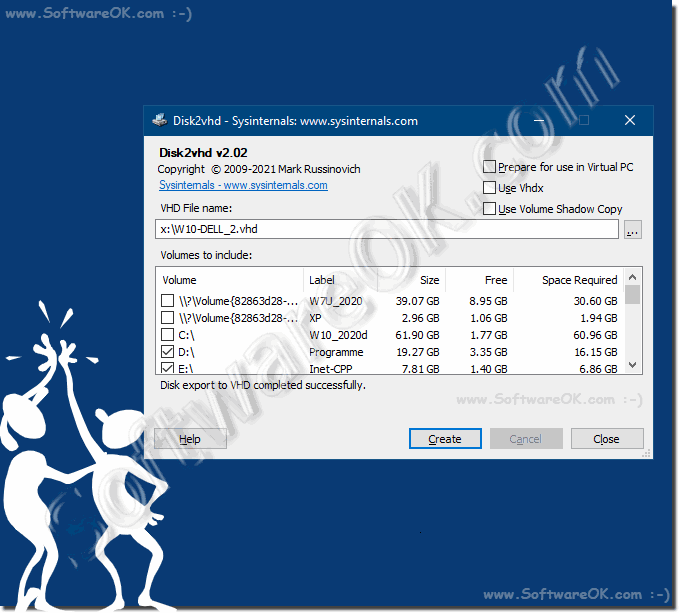Image resolution: width=679 pixels, height=613 pixels.
Task: Select the Programme label cell
Action: (336, 352)
